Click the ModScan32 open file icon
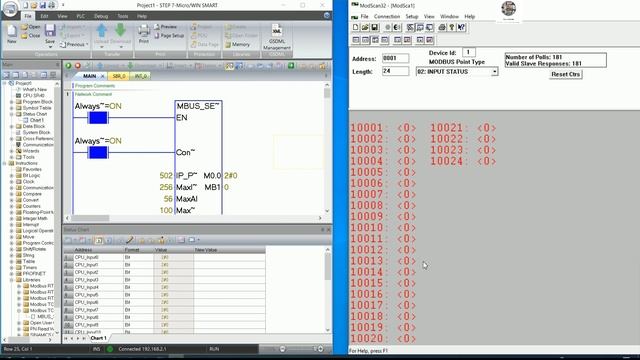Screen dimensions: 640x360 click(365, 27)
